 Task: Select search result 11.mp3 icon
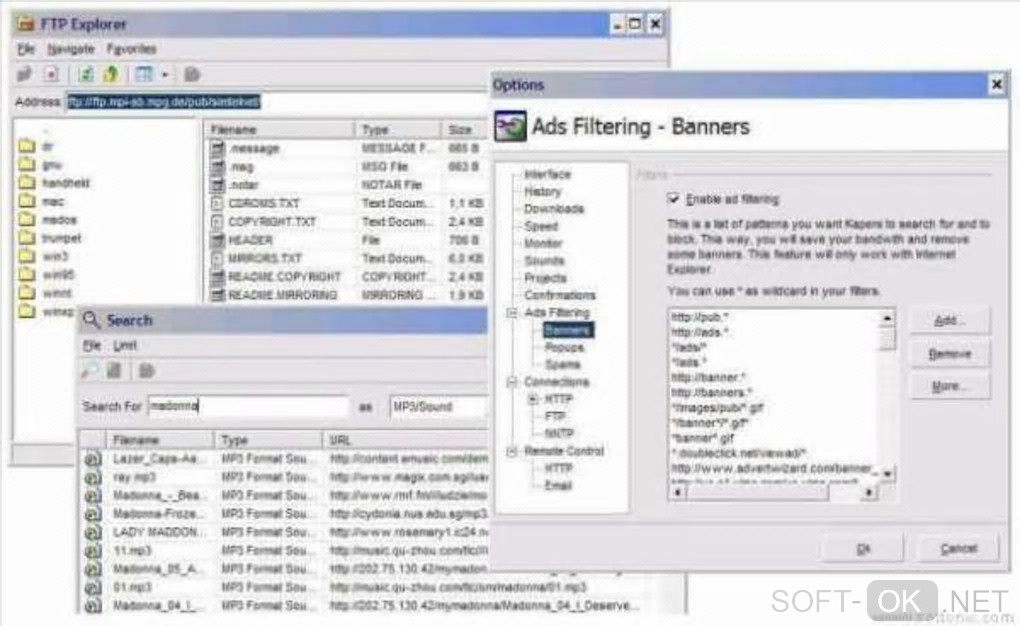[x=93, y=551]
